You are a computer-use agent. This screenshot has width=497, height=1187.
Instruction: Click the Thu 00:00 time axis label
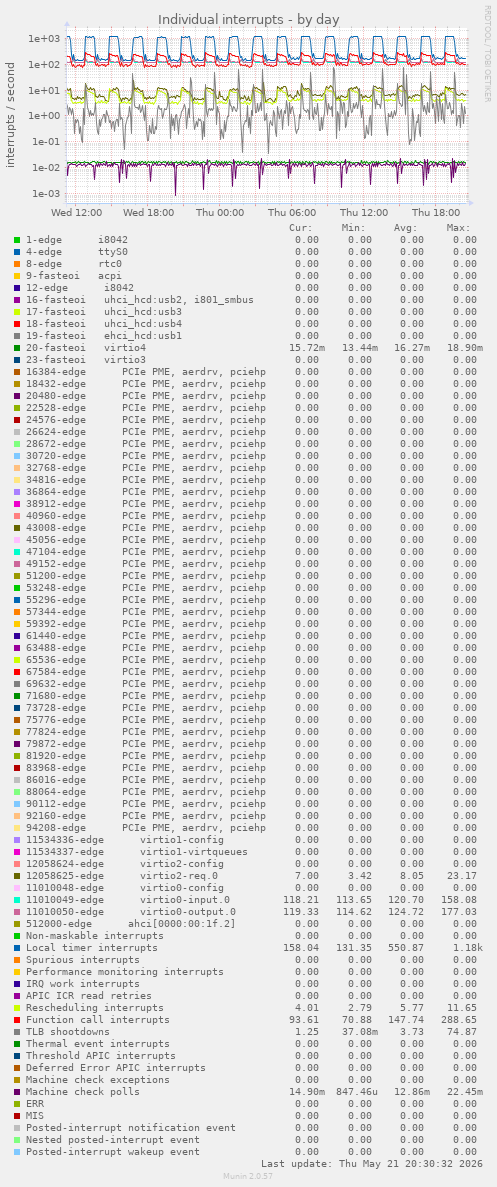click(x=219, y=213)
